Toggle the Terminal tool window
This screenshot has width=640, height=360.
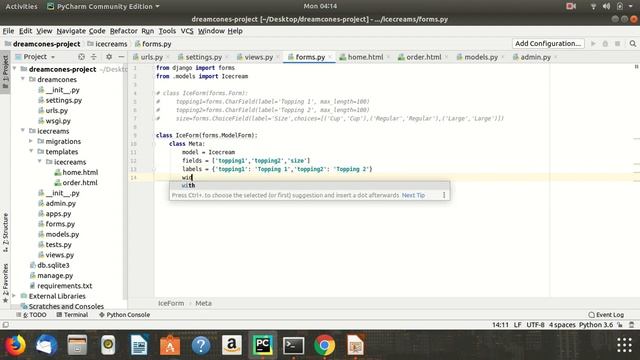click(72, 315)
